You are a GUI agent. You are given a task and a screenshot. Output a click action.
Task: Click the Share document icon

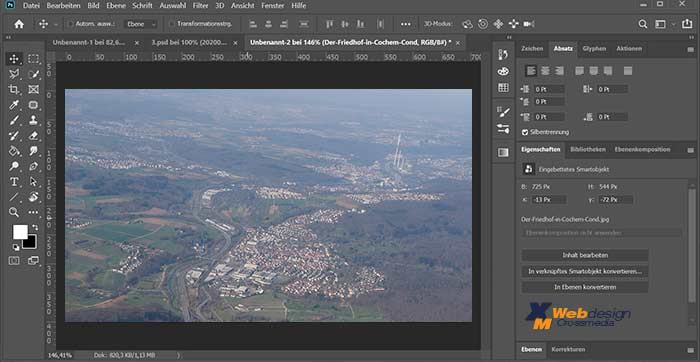[687, 24]
